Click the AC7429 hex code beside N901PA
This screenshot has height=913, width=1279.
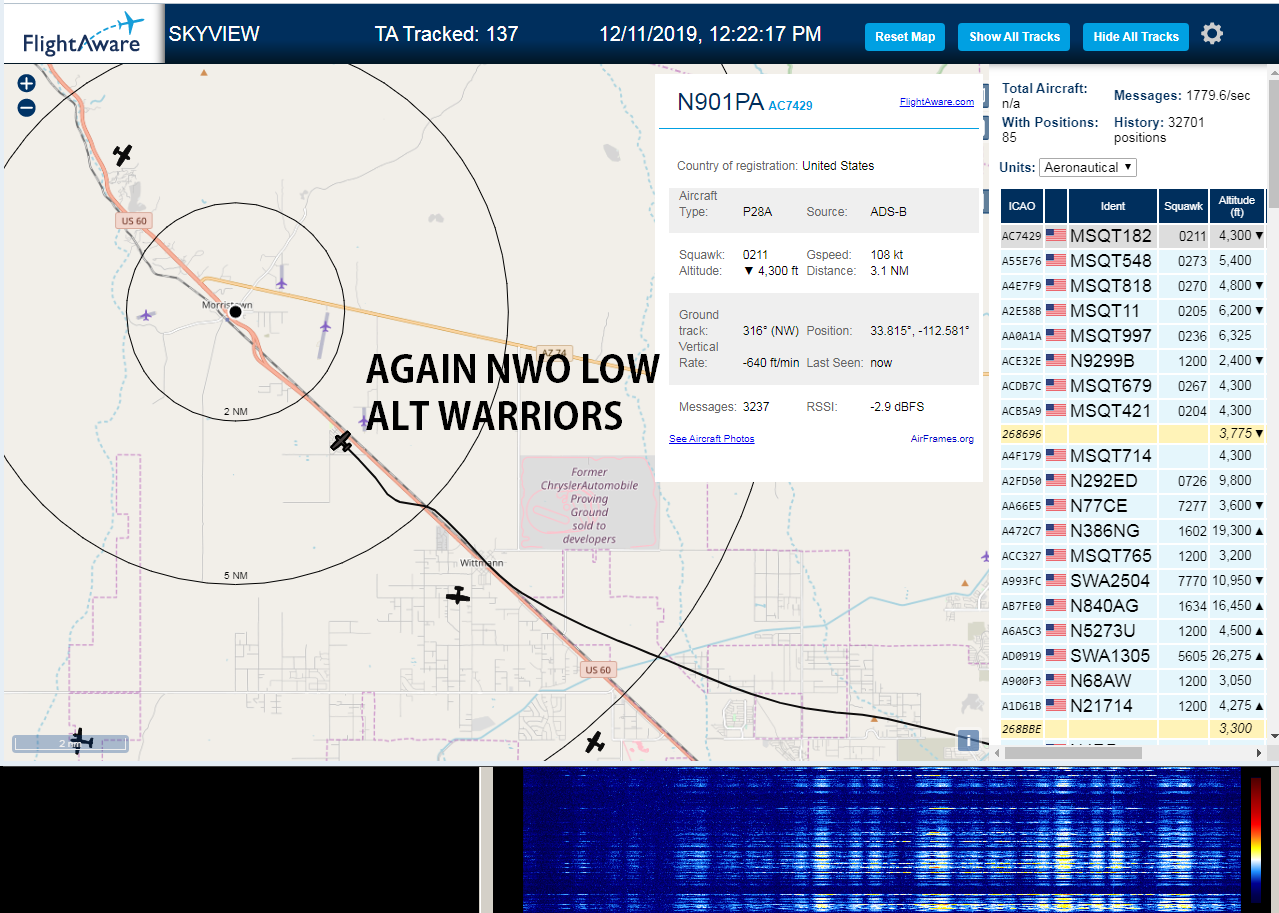(x=791, y=105)
